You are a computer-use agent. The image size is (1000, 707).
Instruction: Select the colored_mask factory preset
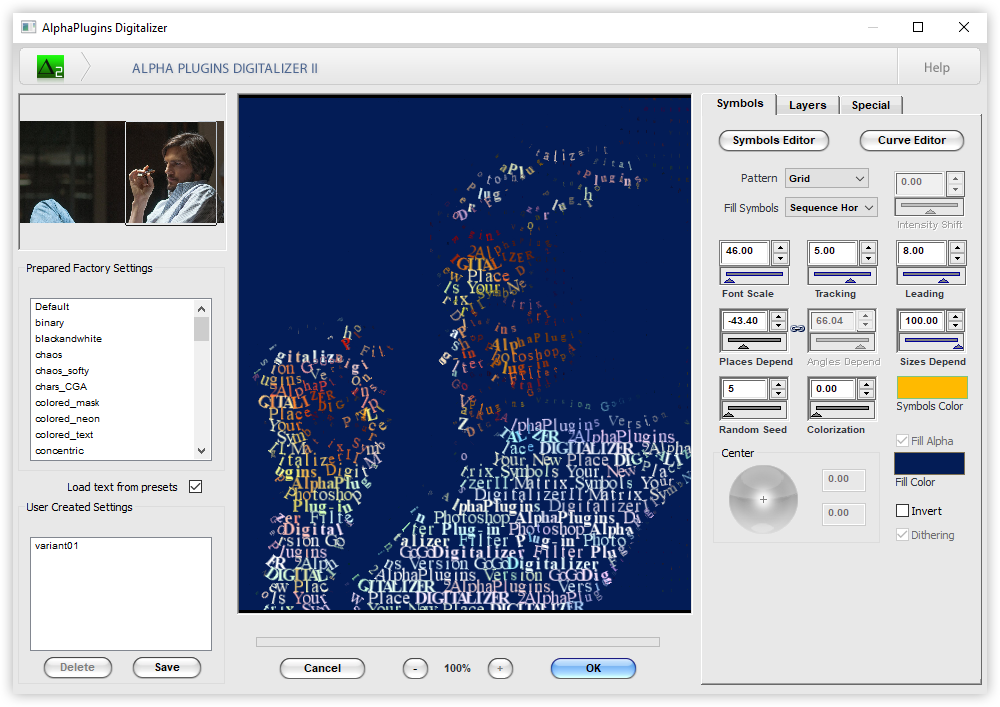coord(112,403)
